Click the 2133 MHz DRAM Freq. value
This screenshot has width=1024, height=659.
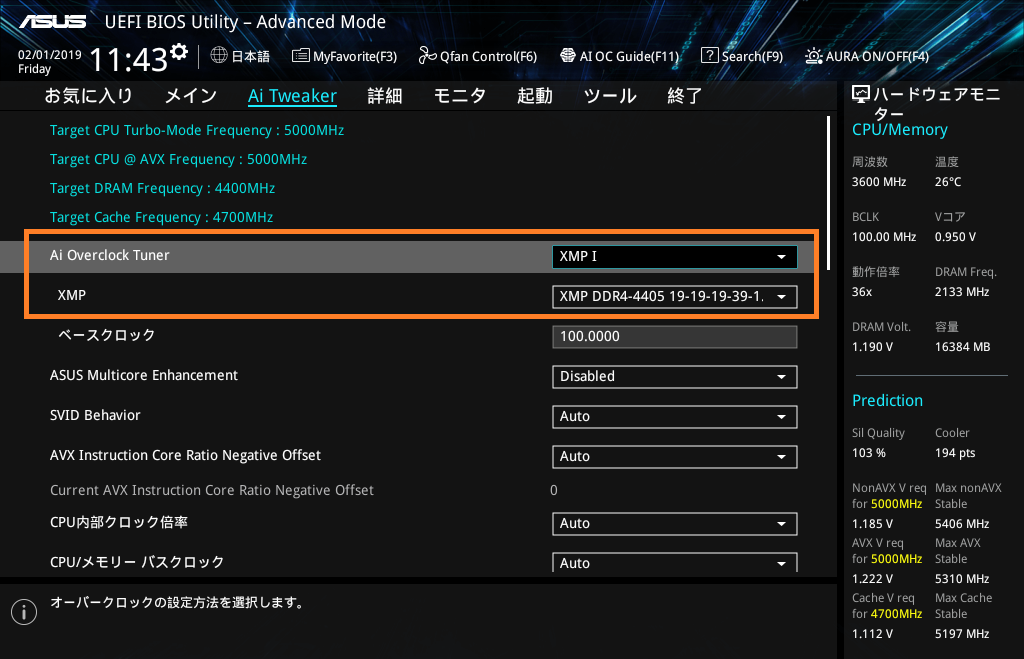click(962, 291)
